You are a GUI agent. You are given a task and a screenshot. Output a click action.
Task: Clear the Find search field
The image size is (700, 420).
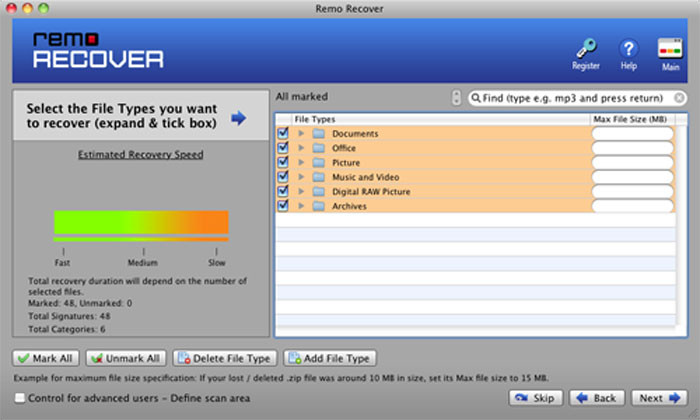pos(679,98)
